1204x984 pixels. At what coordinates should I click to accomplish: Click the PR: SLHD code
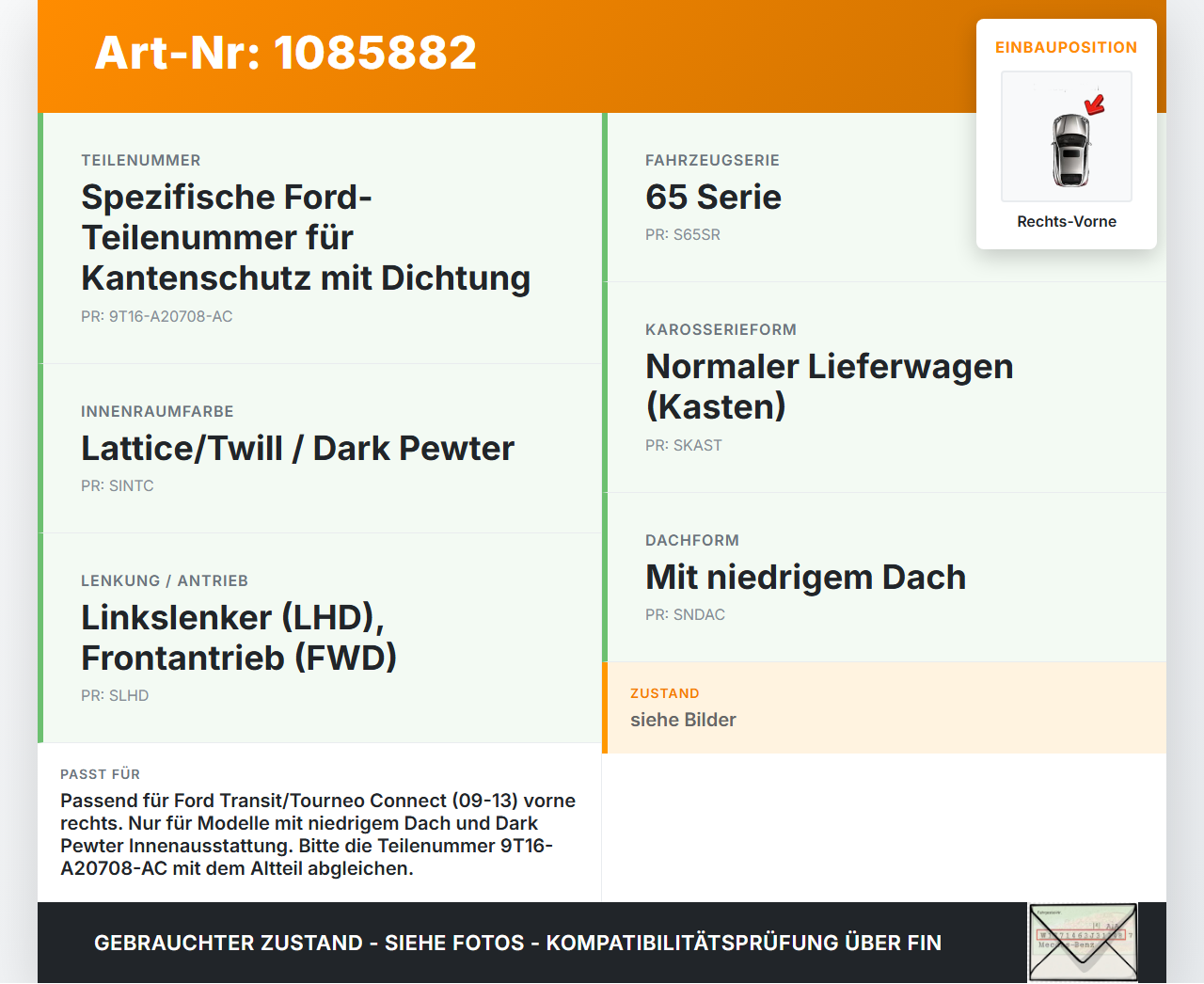115,696
